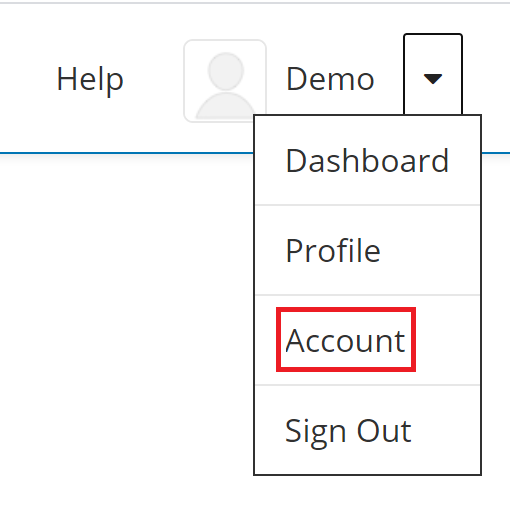This screenshot has width=510, height=507.
Task: Open the Account menu entry
Action: coord(367,340)
